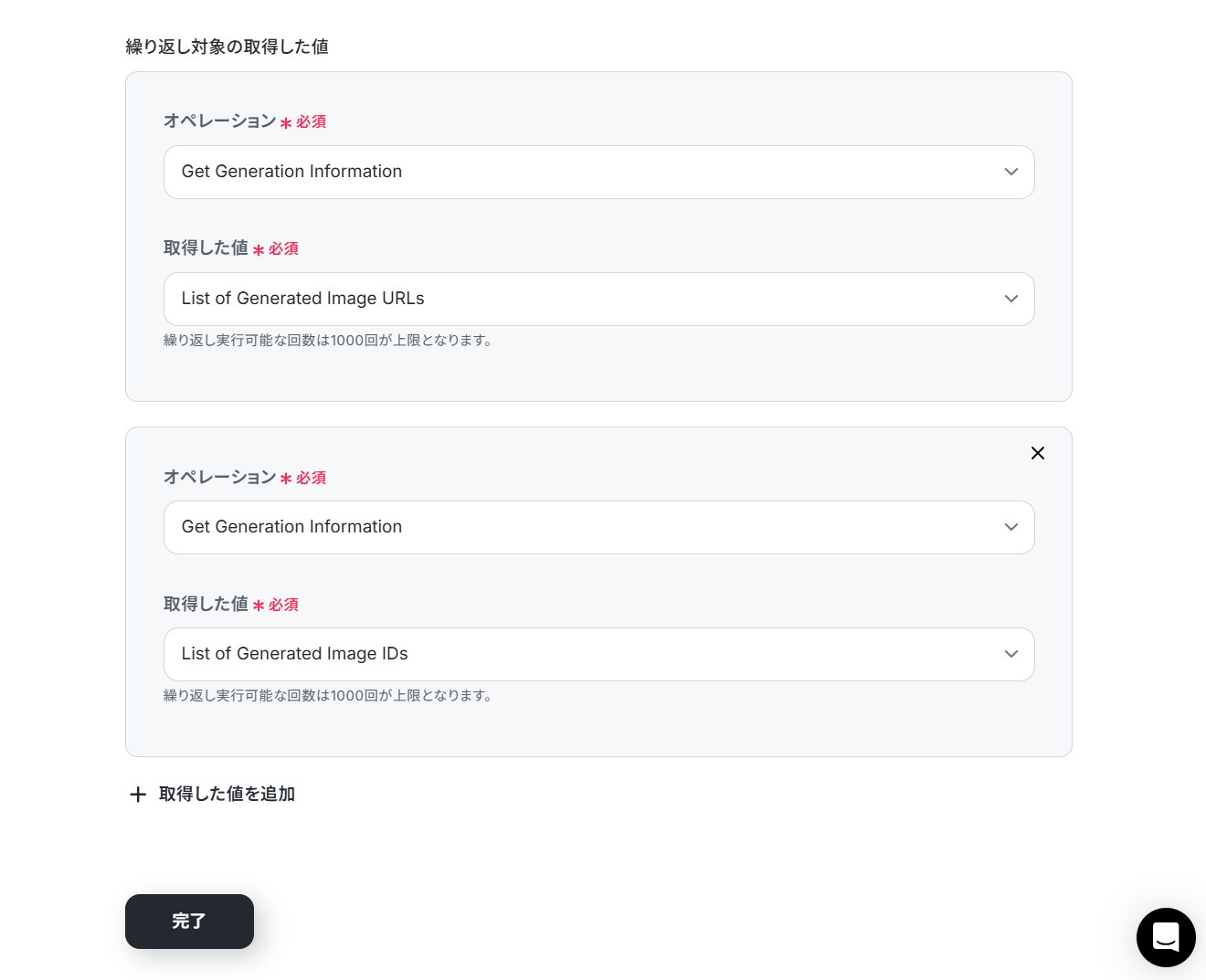Click 取得した値 label above Image IDs dropdown
The image size is (1206, 980).
(x=206, y=605)
